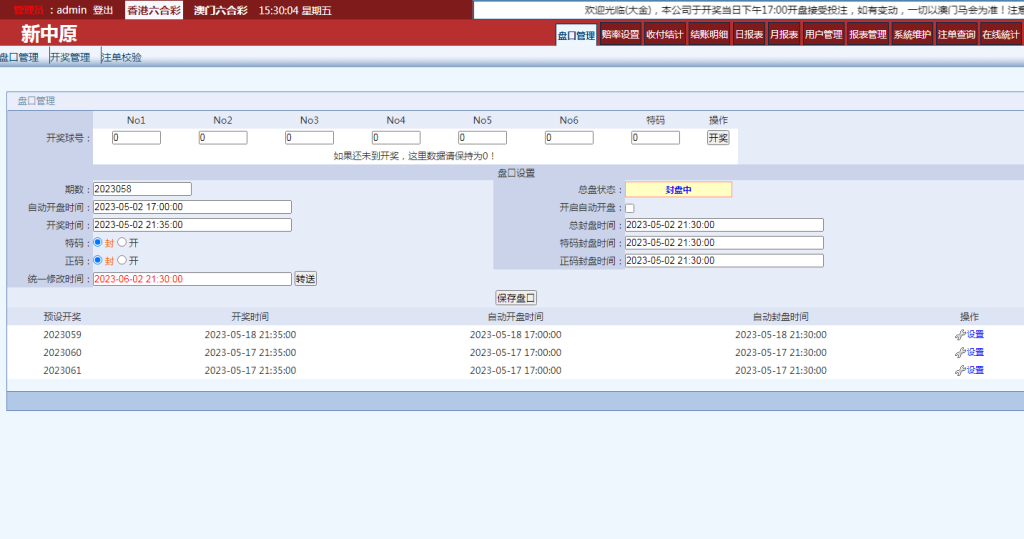This screenshot has width=1024, height=539.
Task: Enable the 开启自动开盘 checkbox
Action: point(630,208)
